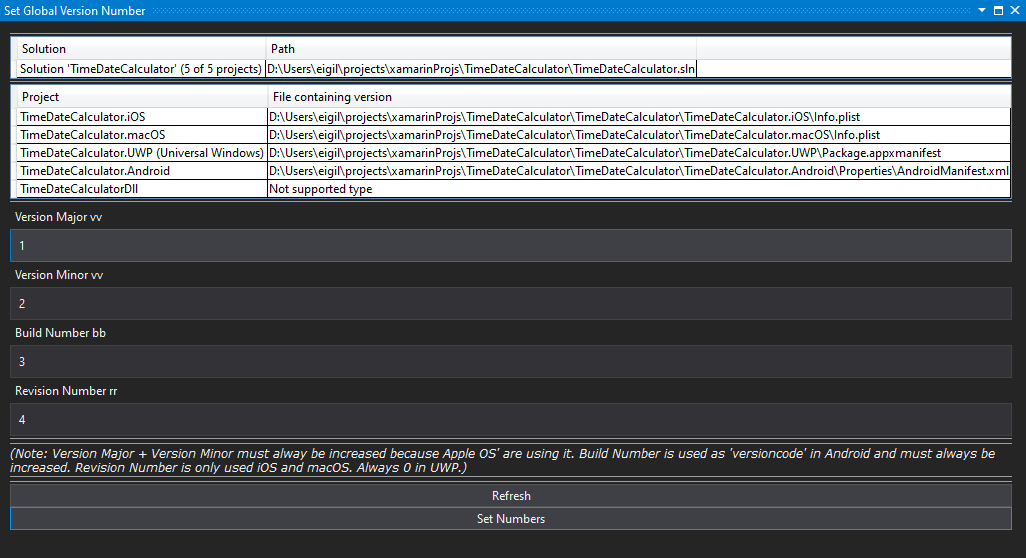
Task: Click the 'Not supported type' cell
Action: click(x=320, y=189)
